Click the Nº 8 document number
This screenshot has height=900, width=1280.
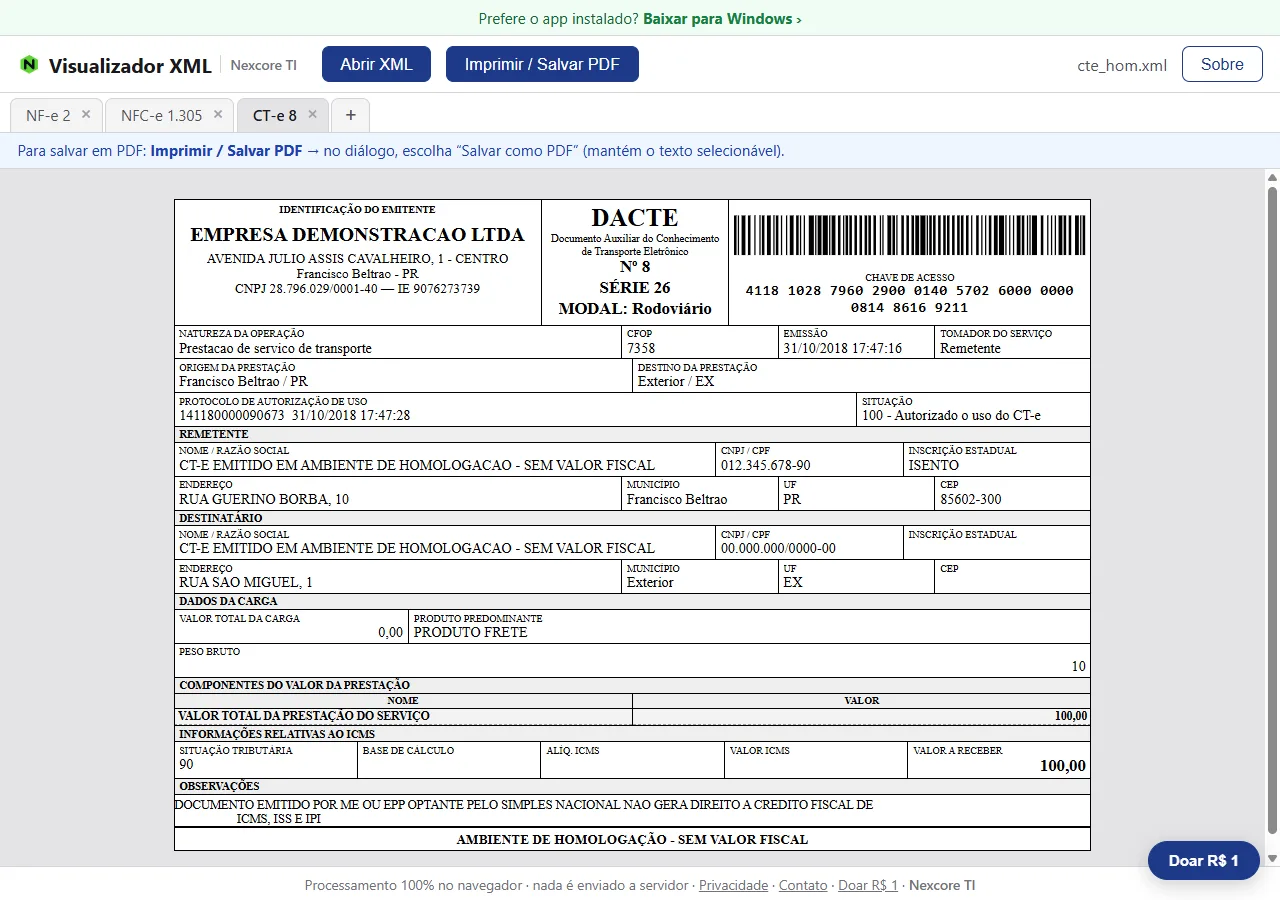coord(635,267)
